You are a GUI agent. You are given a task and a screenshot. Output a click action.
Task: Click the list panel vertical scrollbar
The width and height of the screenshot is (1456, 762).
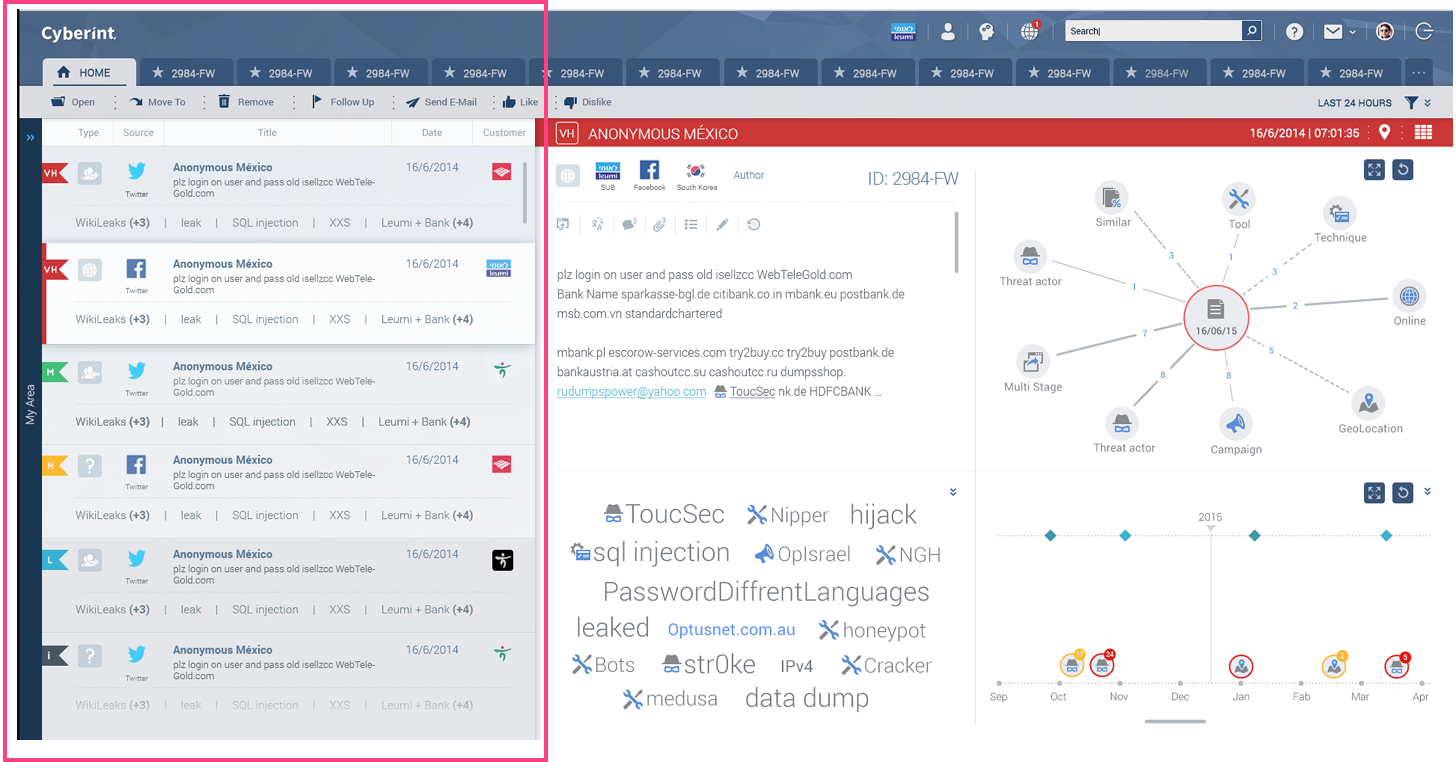[526, 194]
